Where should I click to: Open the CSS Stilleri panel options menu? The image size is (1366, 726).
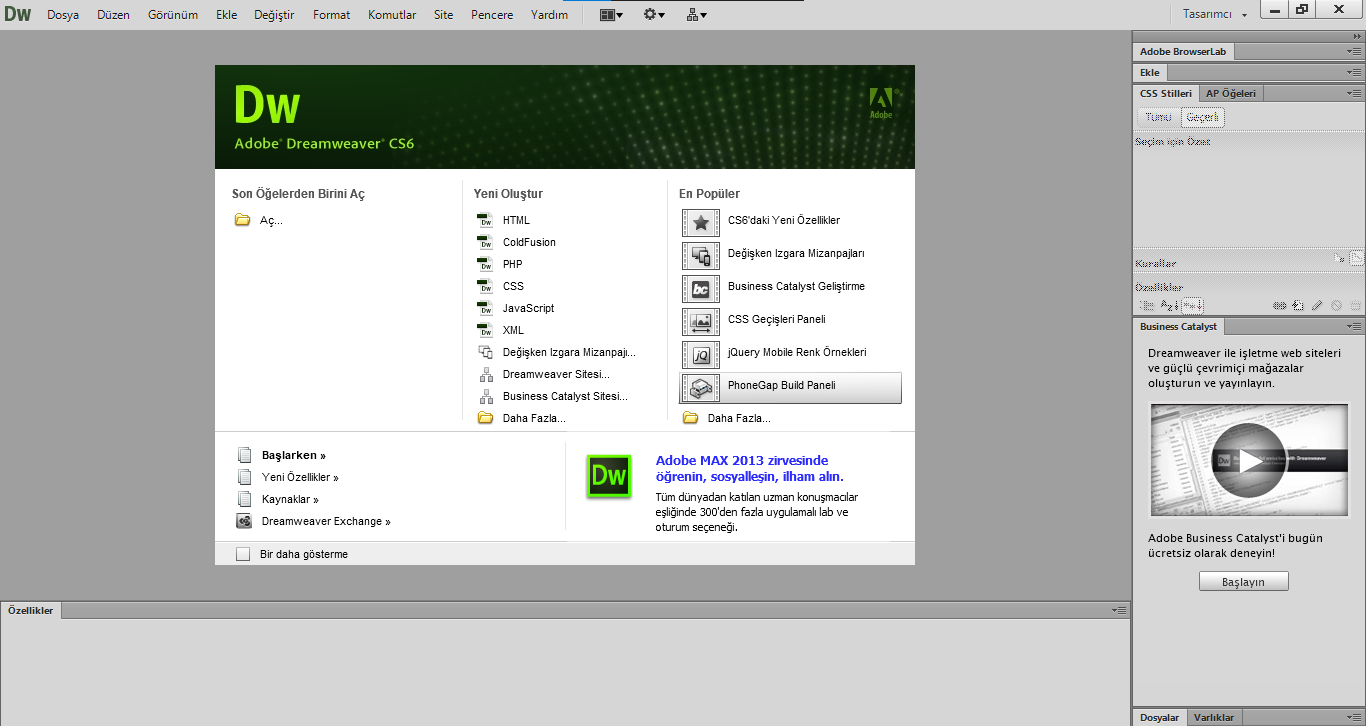coord(1355,93)
